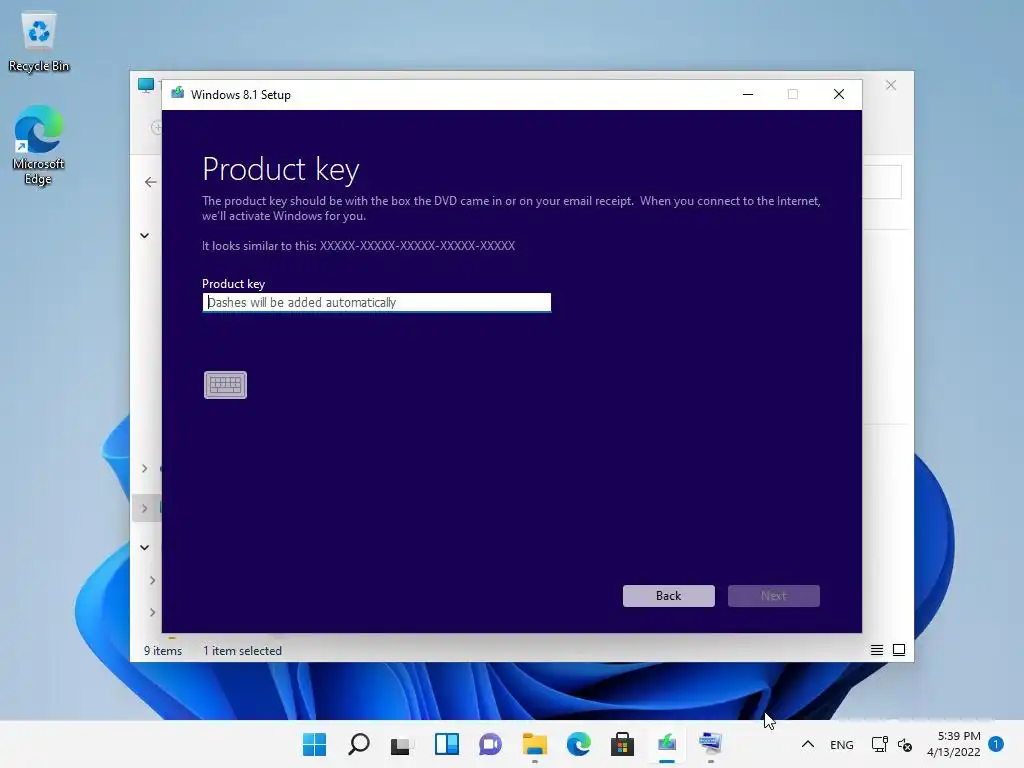Close the Windows 8.1 Setup window
1024x768 pixels.
(839, 95)
